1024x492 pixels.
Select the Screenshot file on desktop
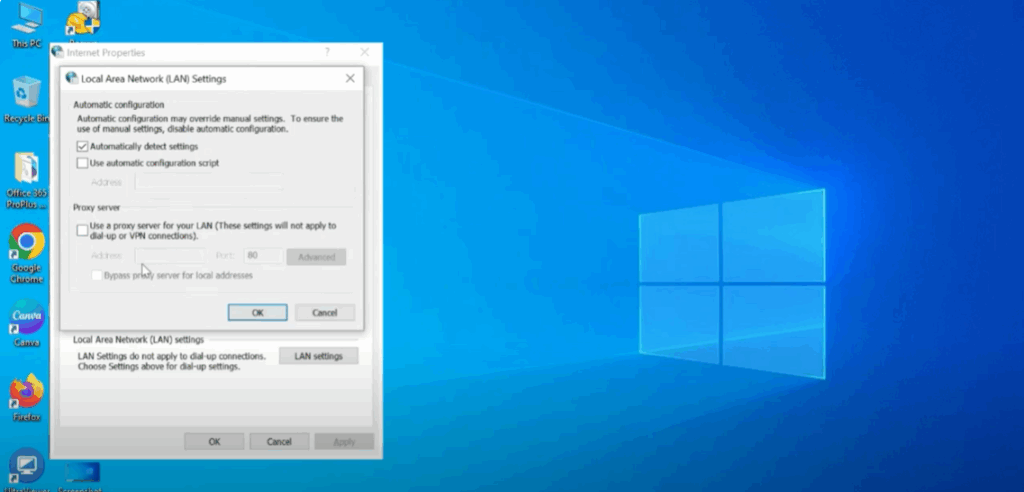point(82,476)
